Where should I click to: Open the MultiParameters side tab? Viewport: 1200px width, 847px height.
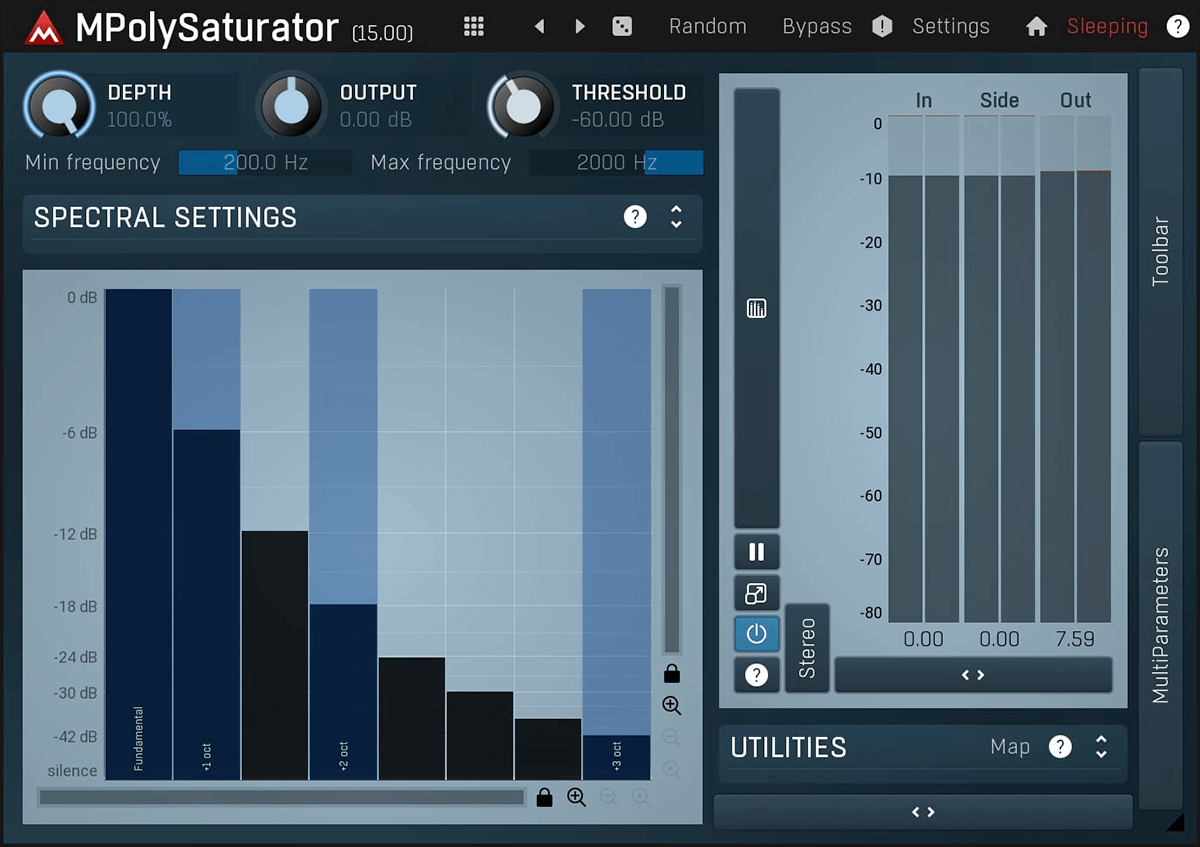(x=1160, y=624)
